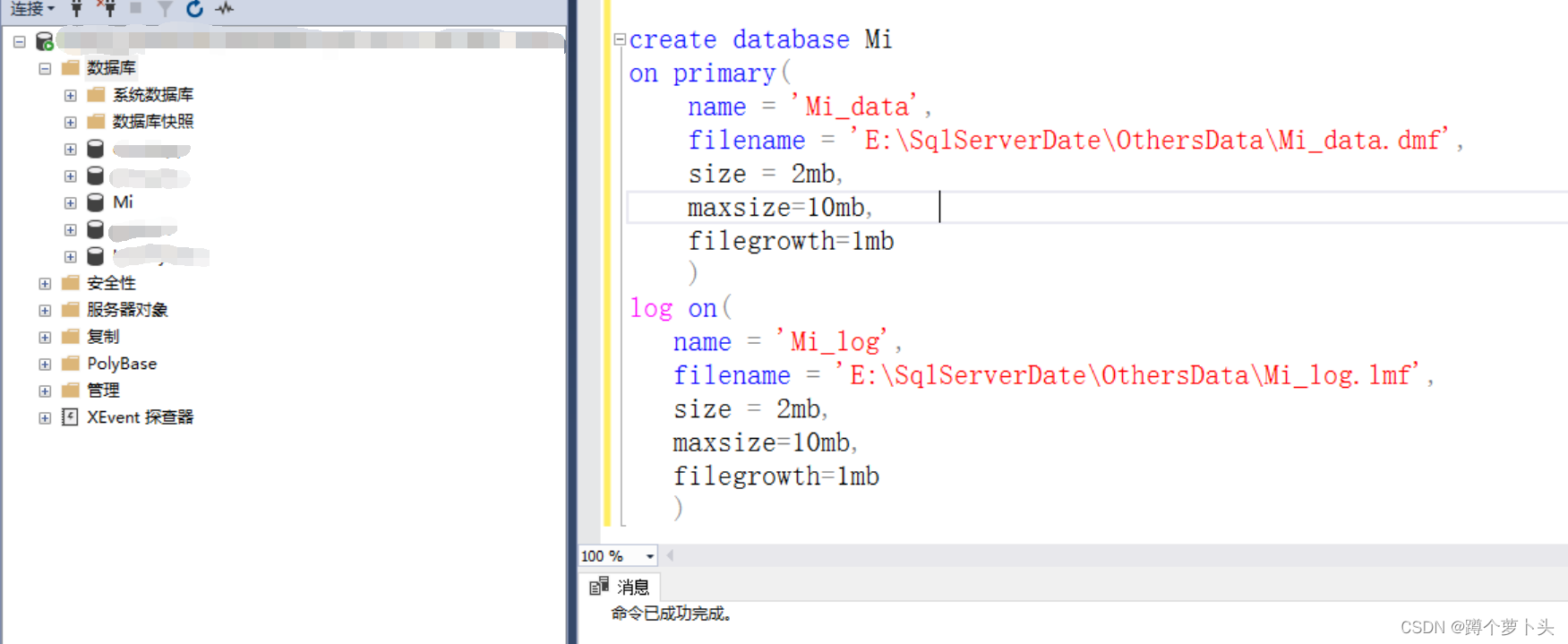Expand the 服务器对象 folder
Image resolution: width=1568 pixels, height=644 pixels.
tap(45, 310)
